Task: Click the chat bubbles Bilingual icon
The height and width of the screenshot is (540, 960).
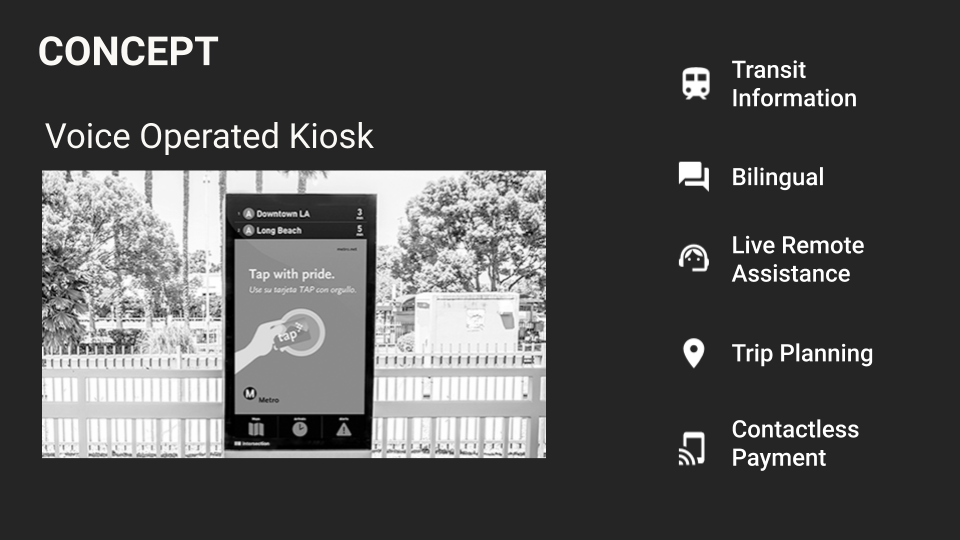Action: click(x=694, y=177)
